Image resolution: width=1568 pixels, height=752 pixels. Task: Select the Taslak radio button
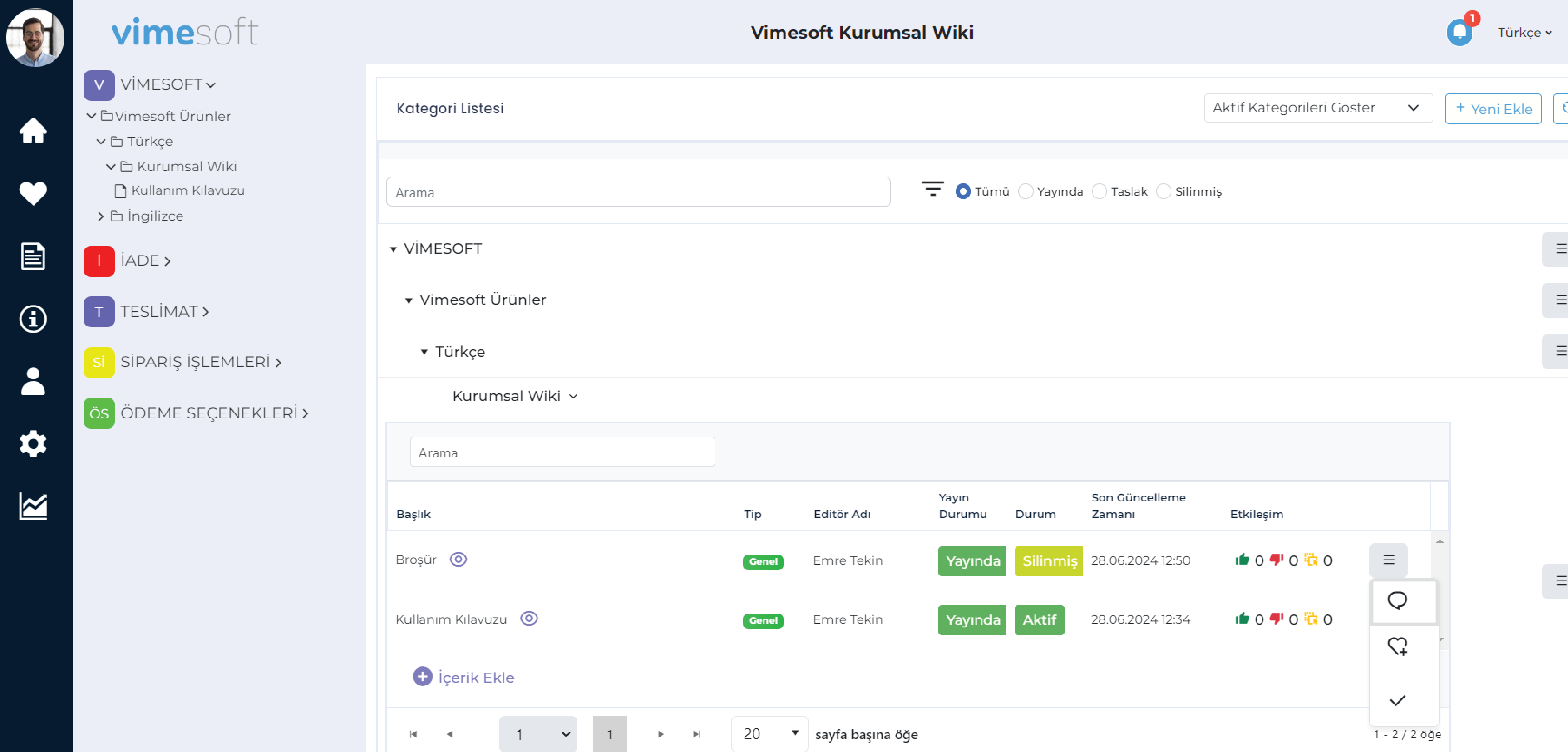[1100, 191]
